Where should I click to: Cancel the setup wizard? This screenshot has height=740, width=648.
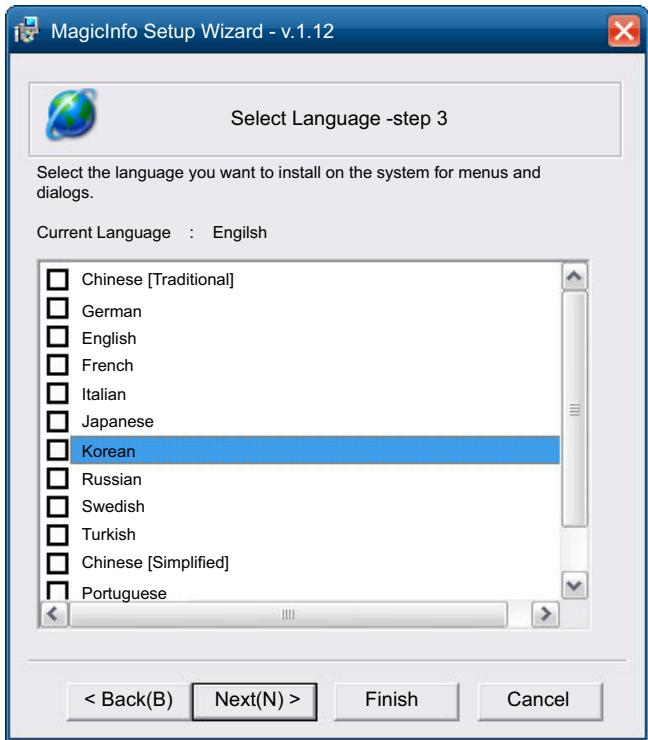tap(540, 701)
